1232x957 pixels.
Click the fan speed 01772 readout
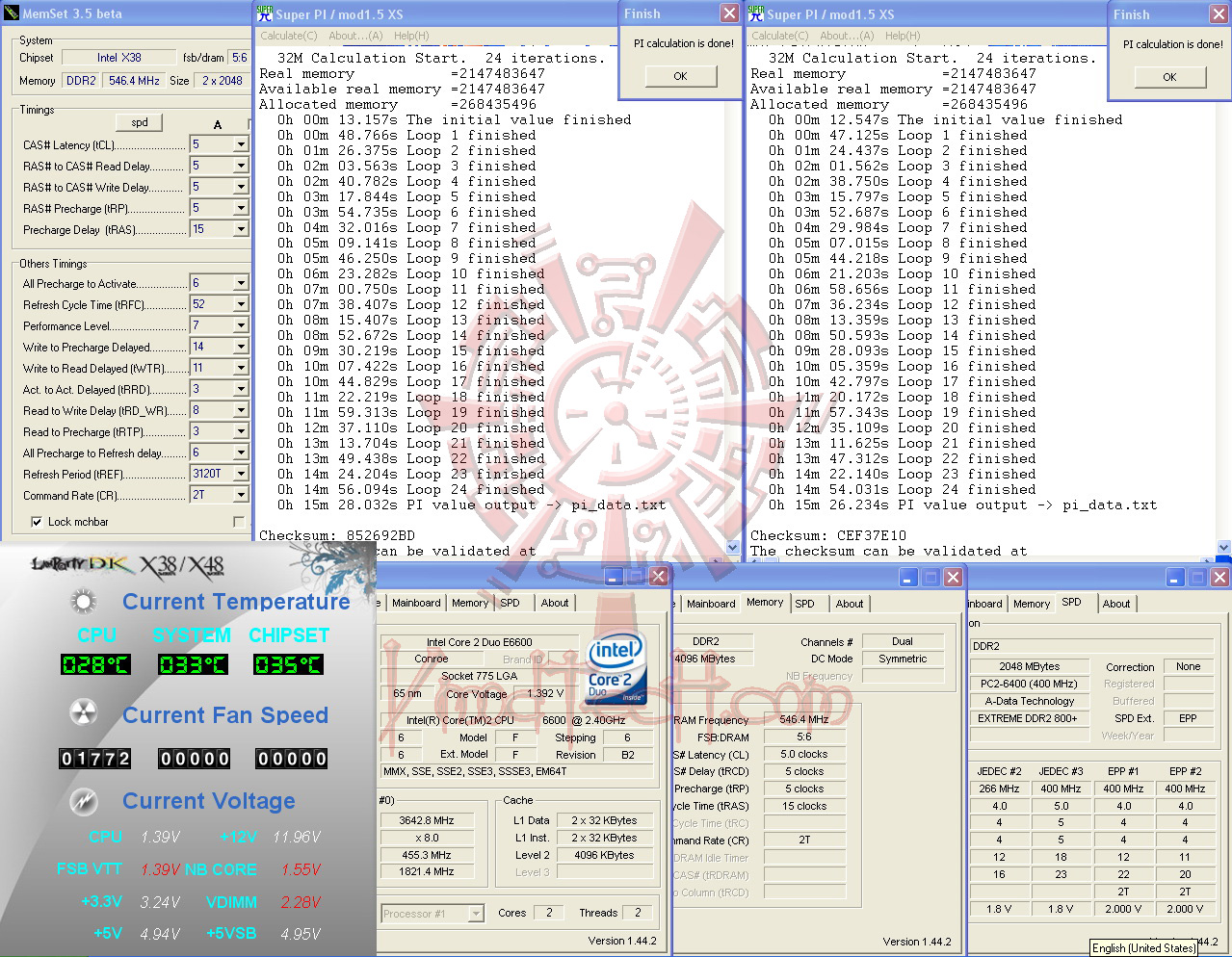tap(95, 759)
